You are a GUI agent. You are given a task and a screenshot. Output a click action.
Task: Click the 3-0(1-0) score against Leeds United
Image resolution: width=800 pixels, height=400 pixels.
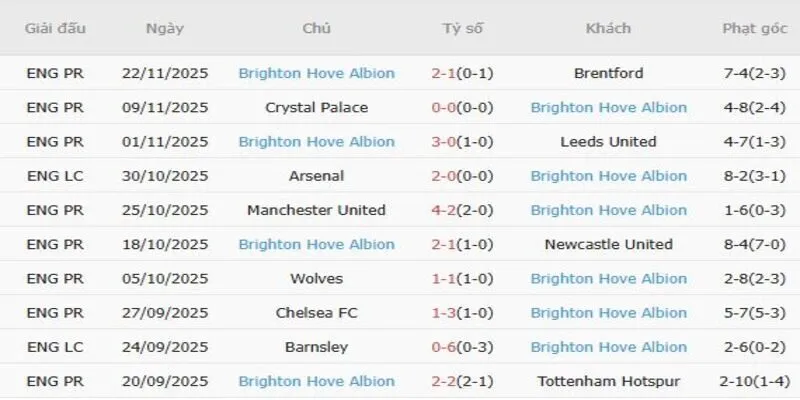[462, 142]
